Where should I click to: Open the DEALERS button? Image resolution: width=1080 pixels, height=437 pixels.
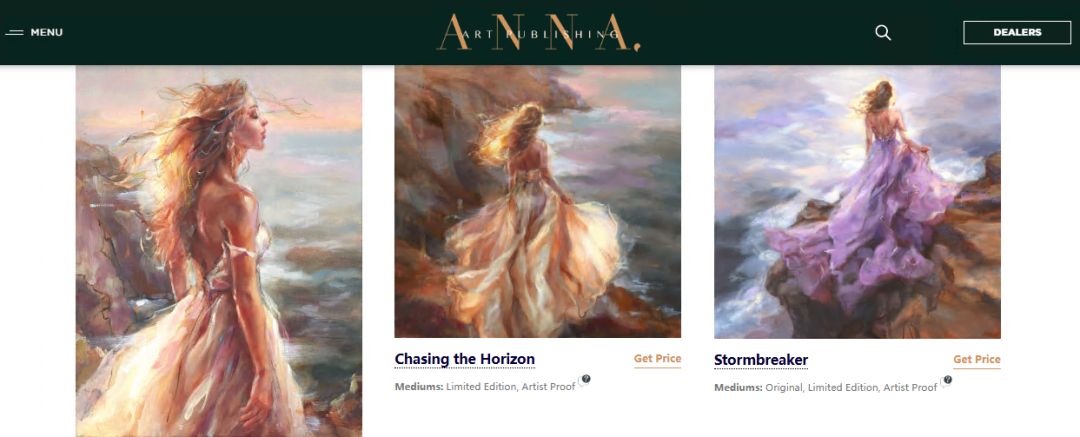(x=1017, y=32)
